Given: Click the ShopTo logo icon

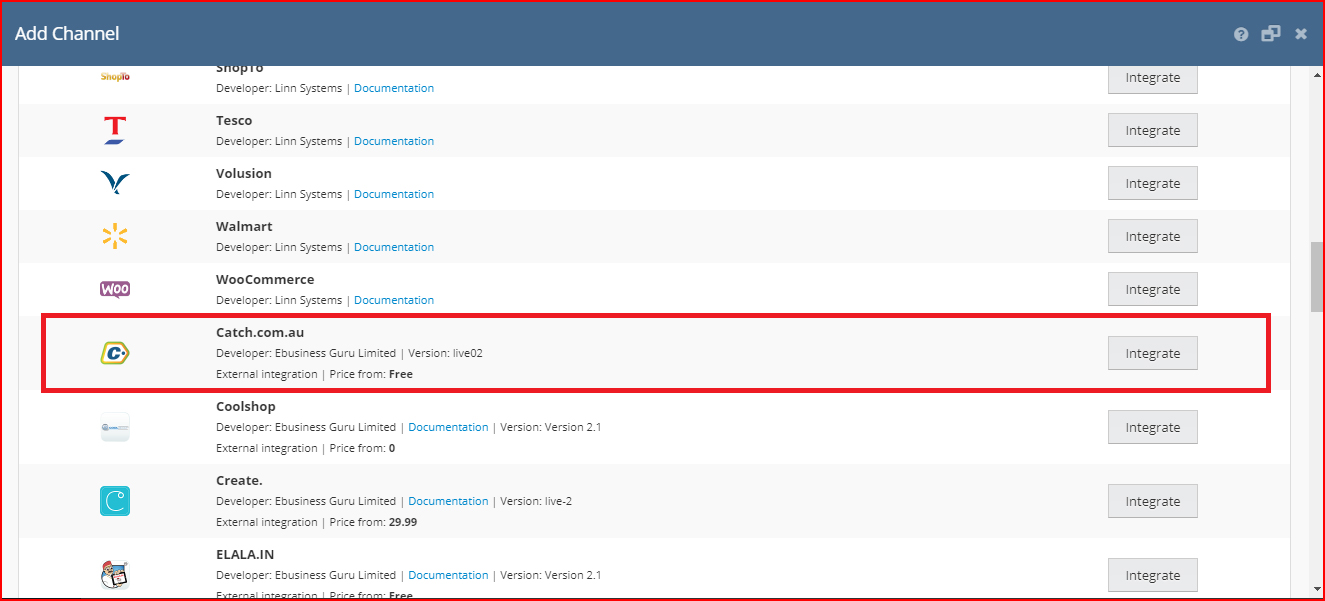Looking at the screenshot, I should [116, 76].
